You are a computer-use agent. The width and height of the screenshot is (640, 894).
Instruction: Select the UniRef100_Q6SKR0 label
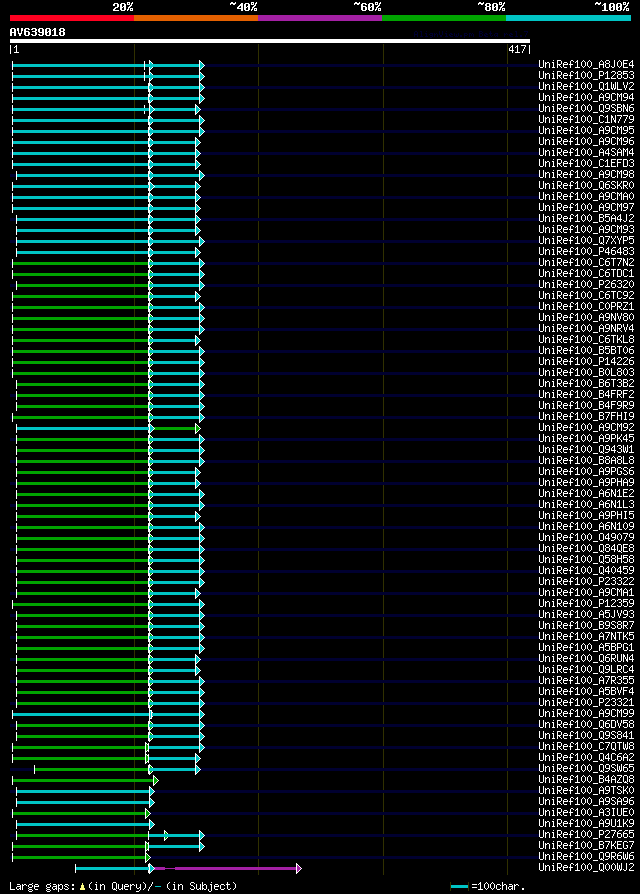tap(586, 185)
